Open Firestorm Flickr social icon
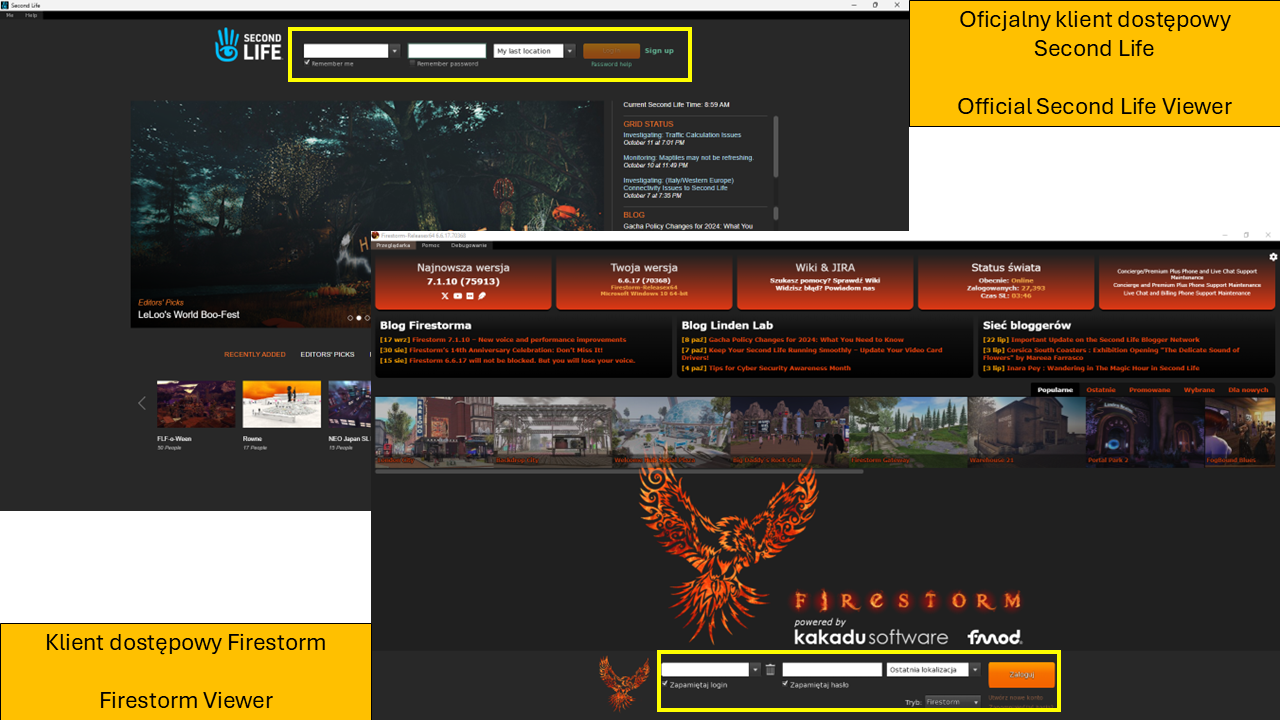Image resolution: width=1280 pixels, height=720 pixels. pyautogui.click(x=469, y=296)
